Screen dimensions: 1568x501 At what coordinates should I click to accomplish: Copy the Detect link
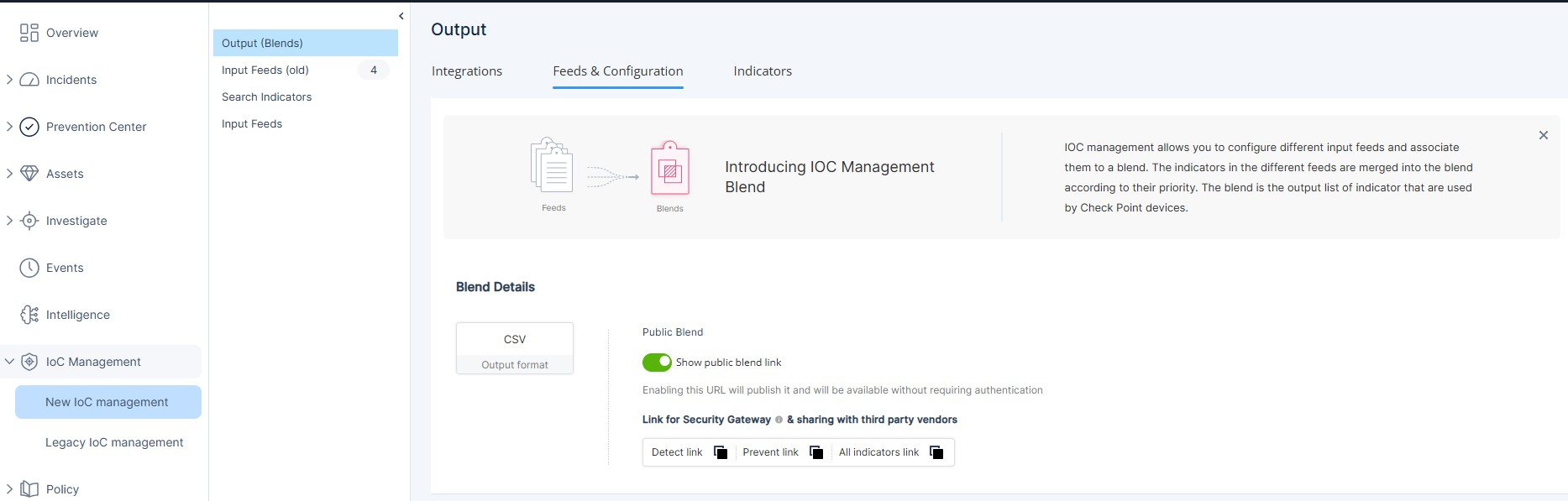[721, 452]
